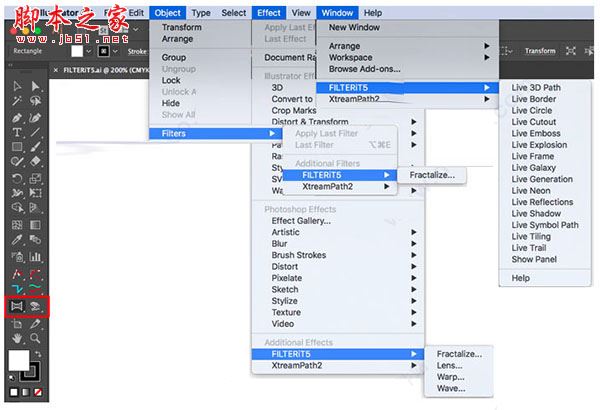Choose the Rectangle tool in toolbar

click(x=17, y=147)
